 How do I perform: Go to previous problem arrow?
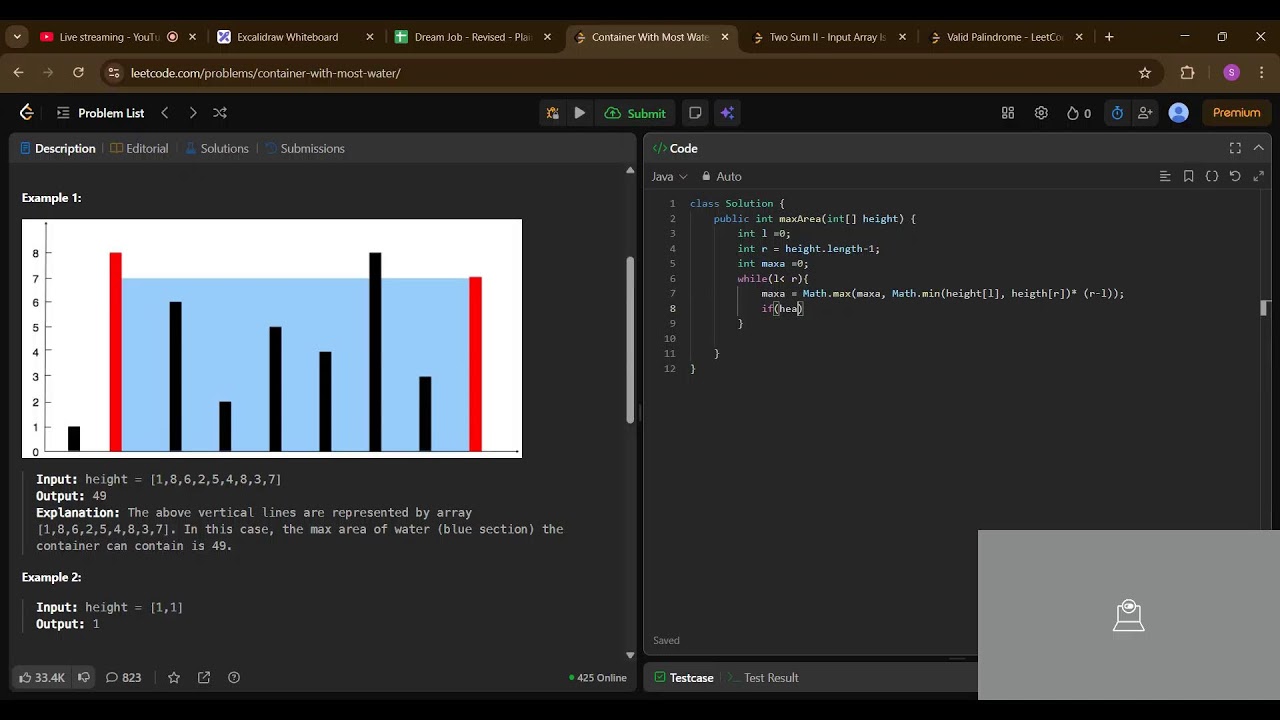165,113
